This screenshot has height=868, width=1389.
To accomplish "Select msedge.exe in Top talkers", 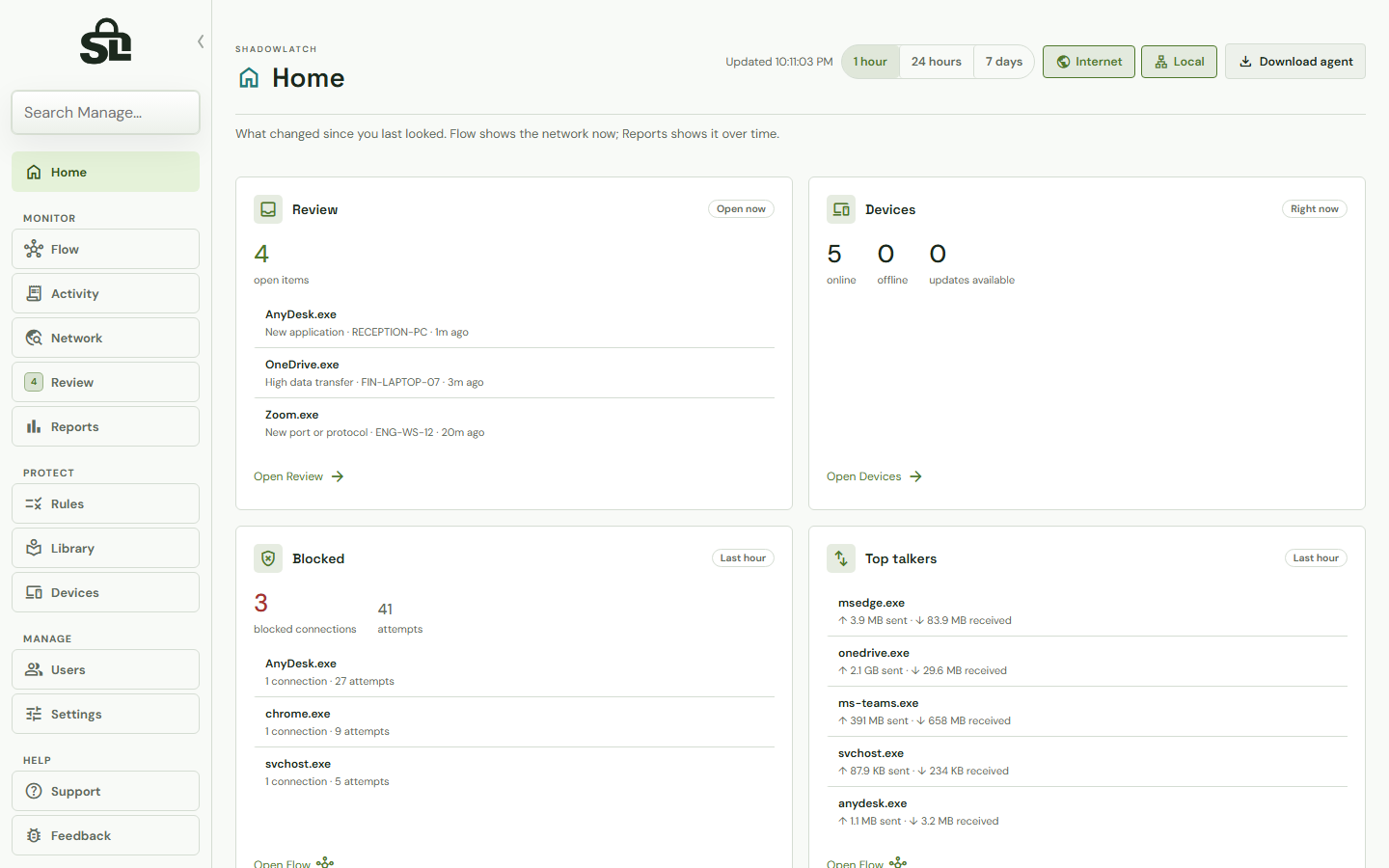I will coord(1087,611).
